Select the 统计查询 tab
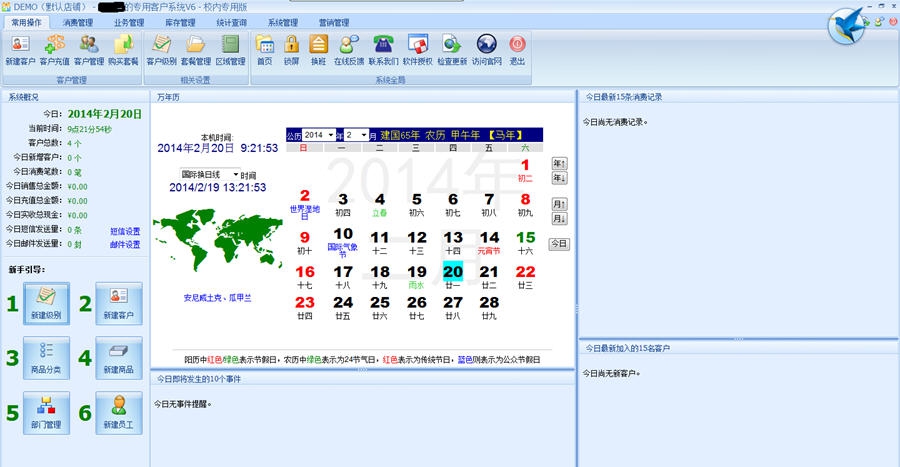Image resolution: width=900 pixels, height=467 pixels. click(x=231, y=22)
